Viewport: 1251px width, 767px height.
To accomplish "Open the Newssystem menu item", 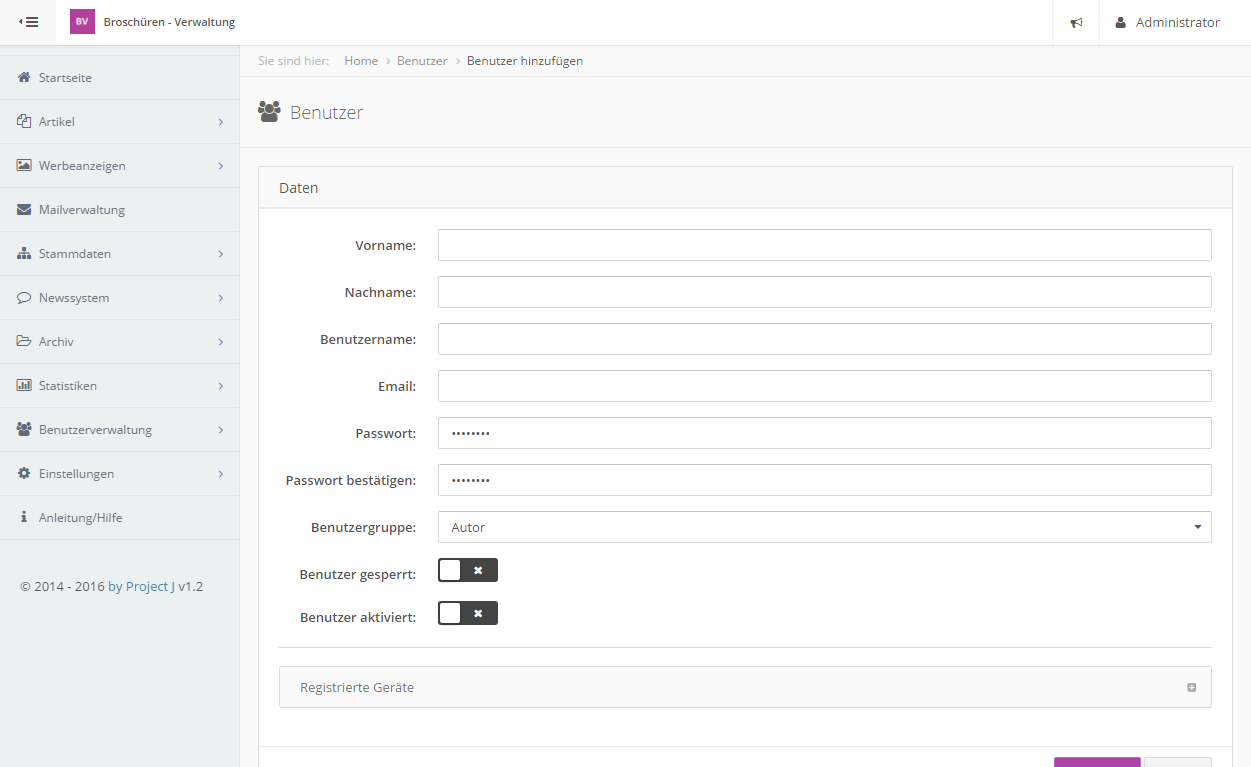I will [74, 298].
